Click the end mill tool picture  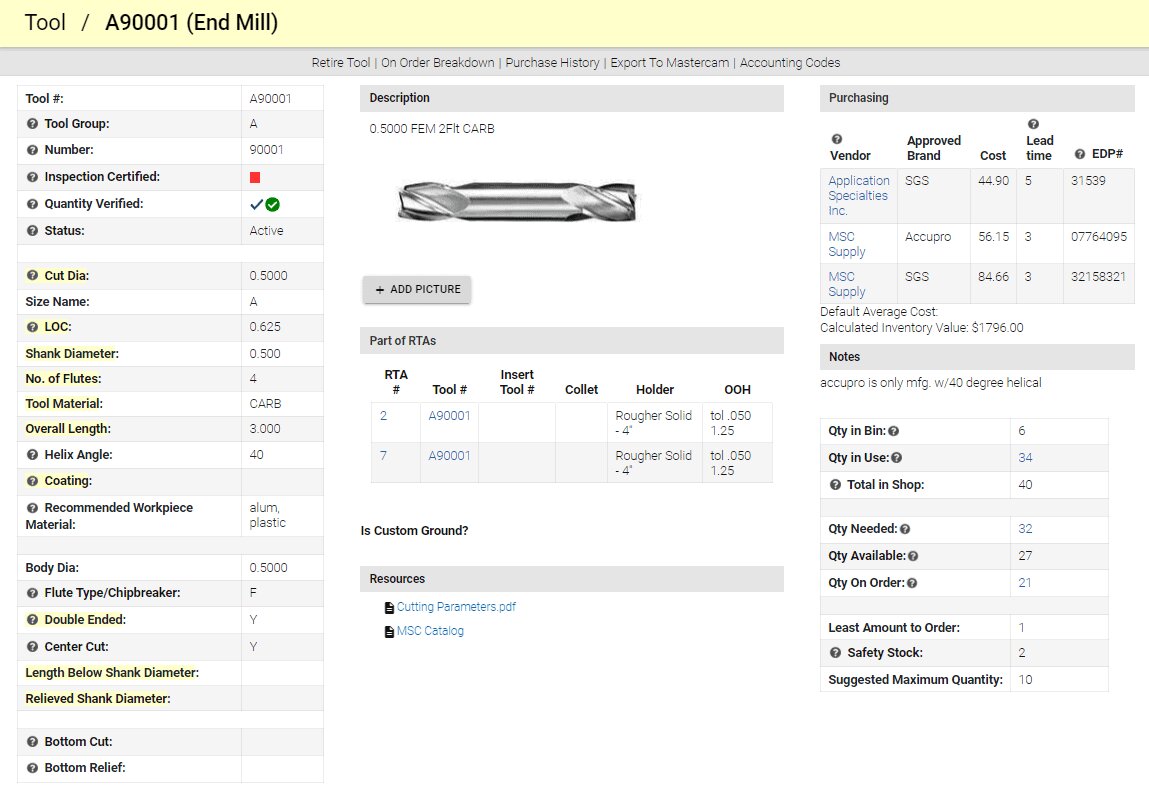[x=516, y=202]
